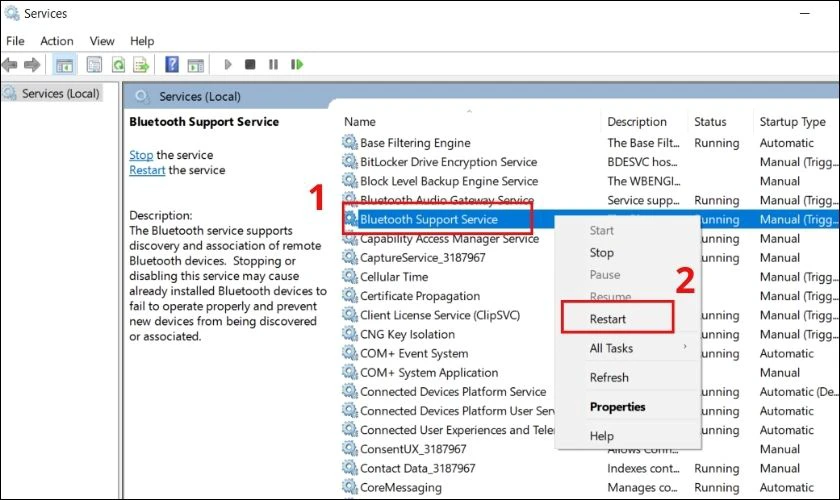Click the Restart Service toolbar icon
Viewport: 840px width, 500px height.
coord(297,64)
